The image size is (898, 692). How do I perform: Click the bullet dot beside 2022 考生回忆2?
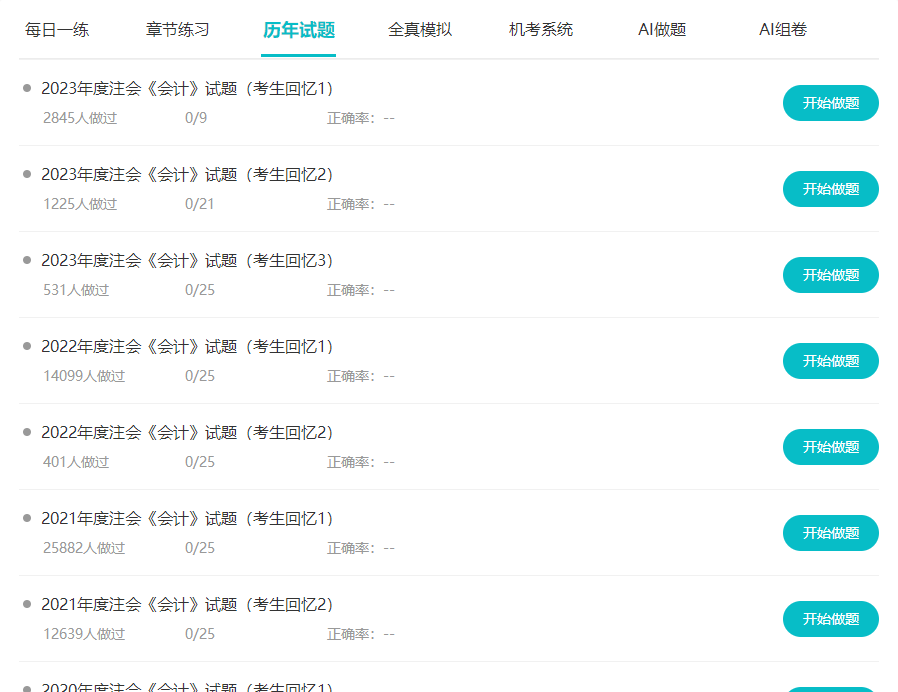[27, 432]
